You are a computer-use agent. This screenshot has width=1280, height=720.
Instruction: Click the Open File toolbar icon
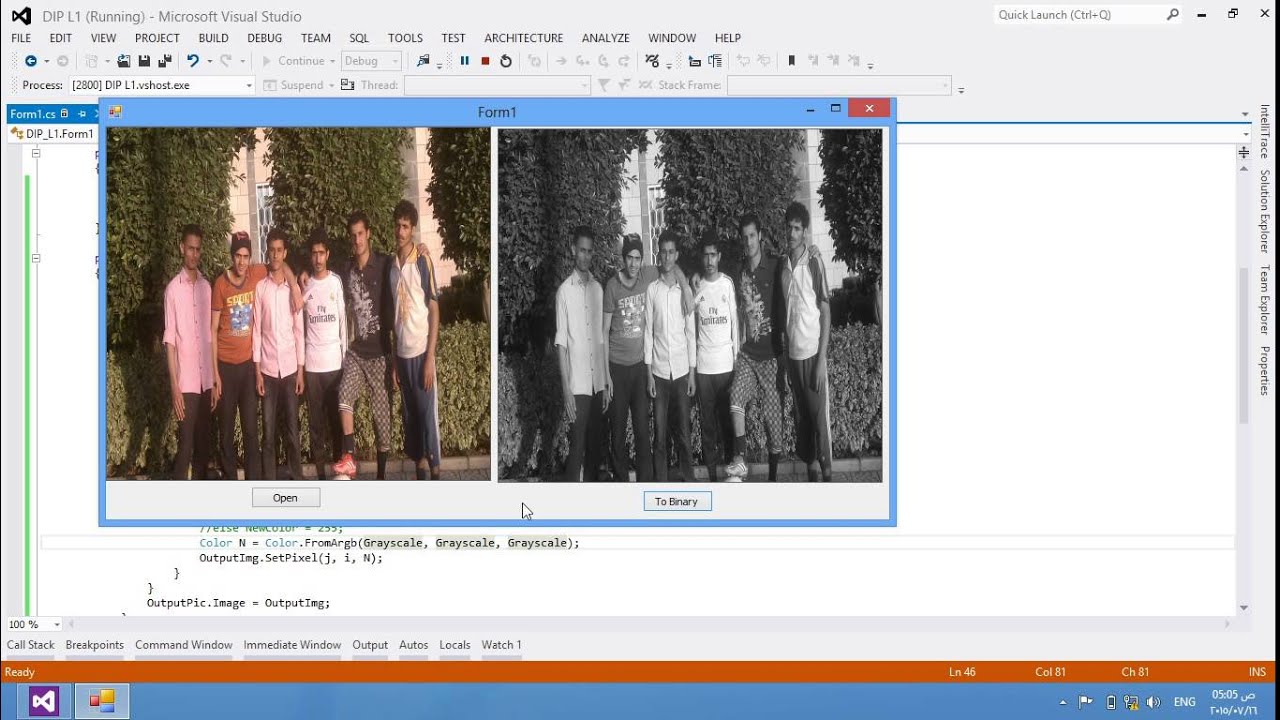click(124, 61)
